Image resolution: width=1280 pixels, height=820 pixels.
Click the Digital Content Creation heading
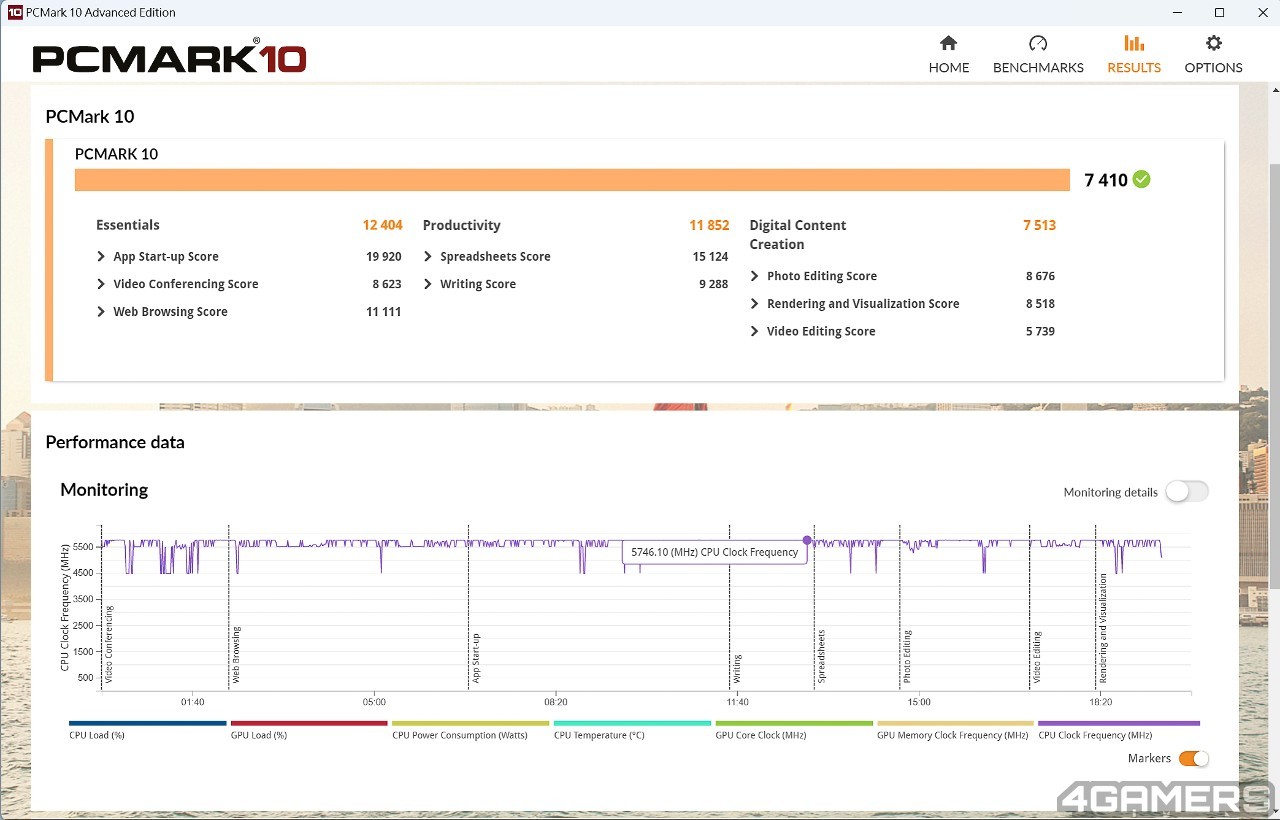click(x=798, y=235)
